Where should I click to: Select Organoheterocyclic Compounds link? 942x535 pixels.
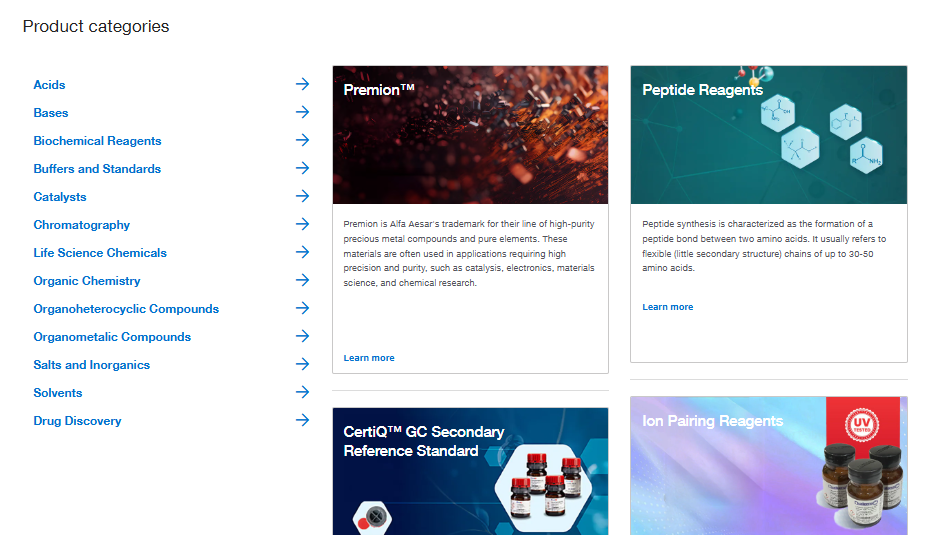pos(126,309)
